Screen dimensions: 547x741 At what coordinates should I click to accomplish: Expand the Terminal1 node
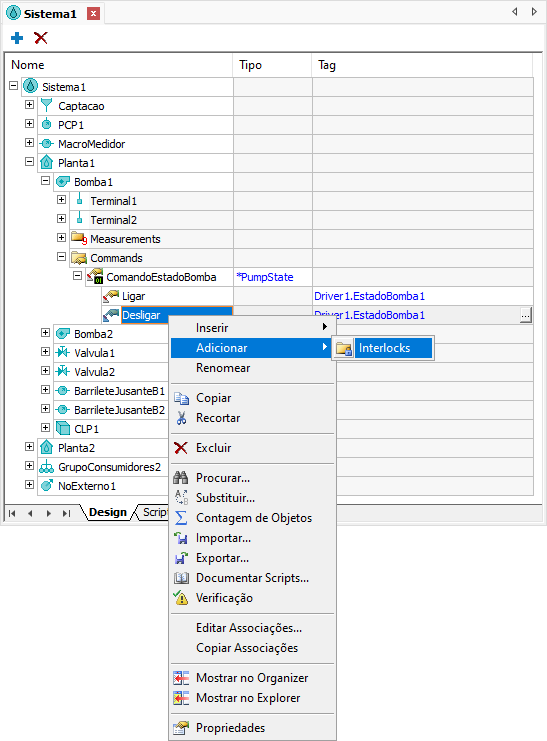pos(61,200)
